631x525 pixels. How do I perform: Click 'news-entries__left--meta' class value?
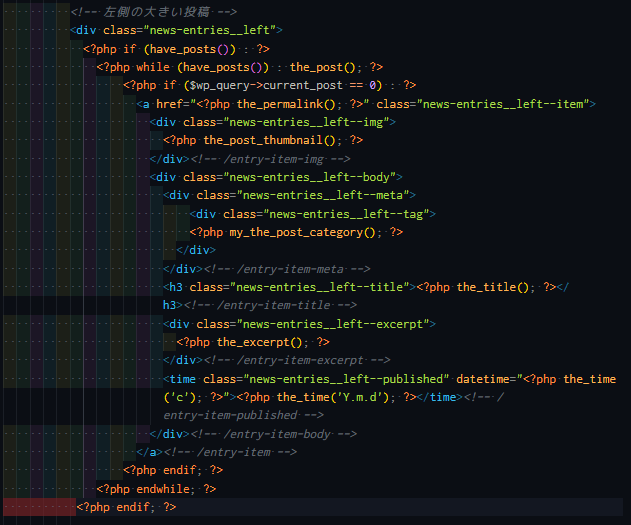(323, 195)
